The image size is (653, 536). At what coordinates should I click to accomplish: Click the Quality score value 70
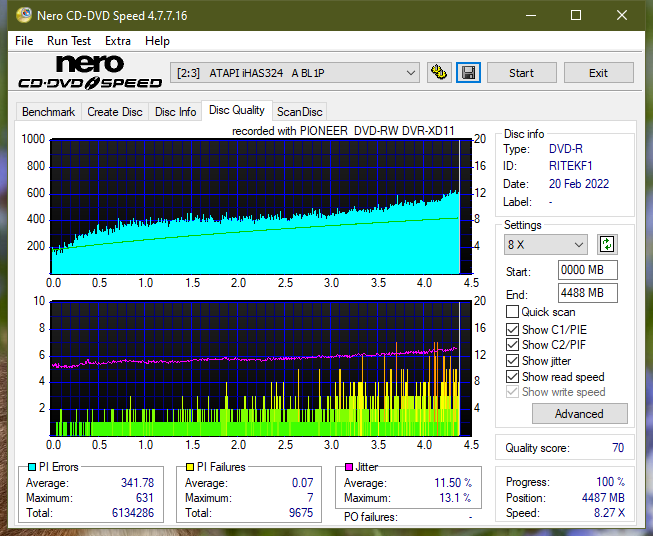coord(618,448)
